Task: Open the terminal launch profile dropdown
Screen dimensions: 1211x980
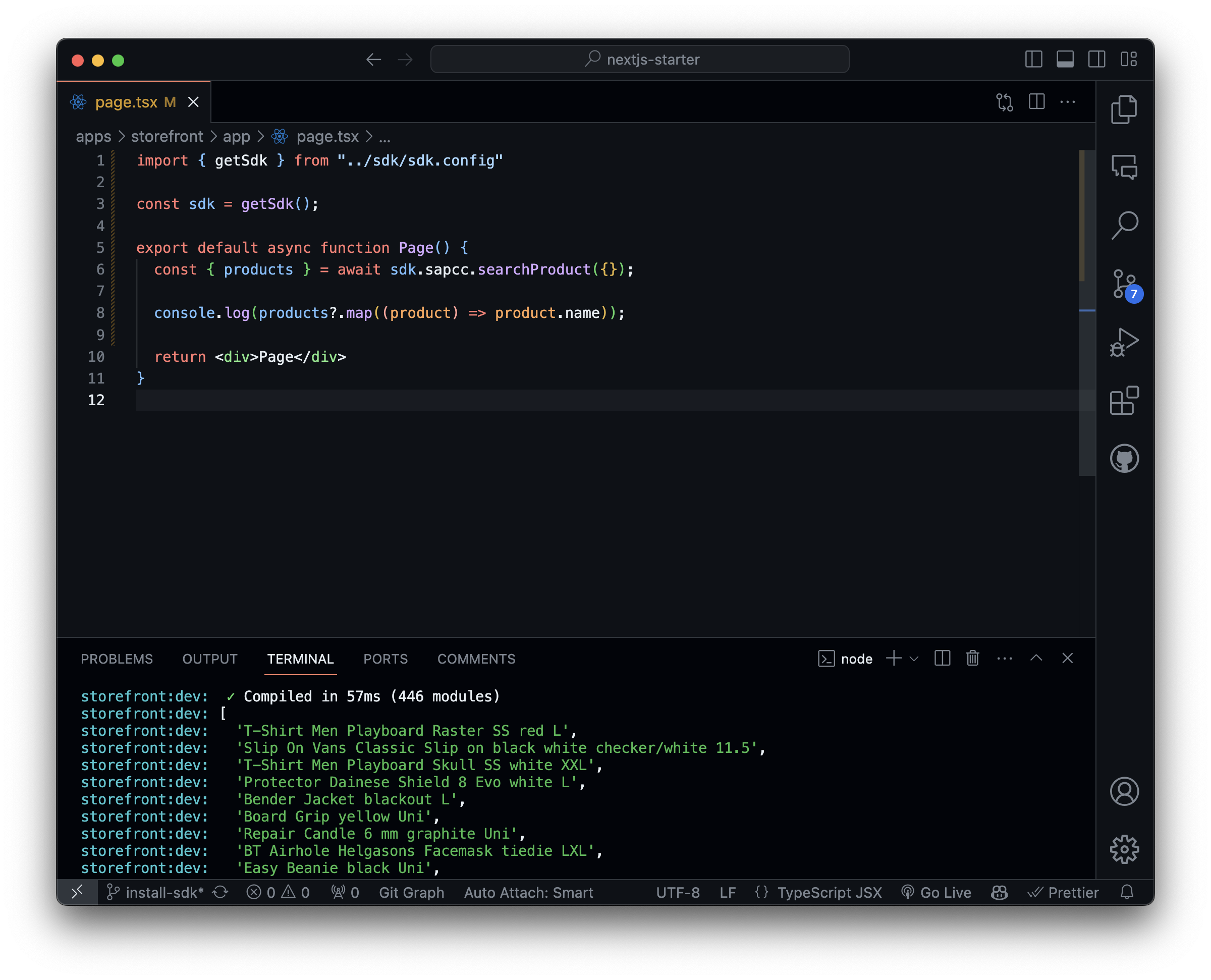Action: [914, 659]
